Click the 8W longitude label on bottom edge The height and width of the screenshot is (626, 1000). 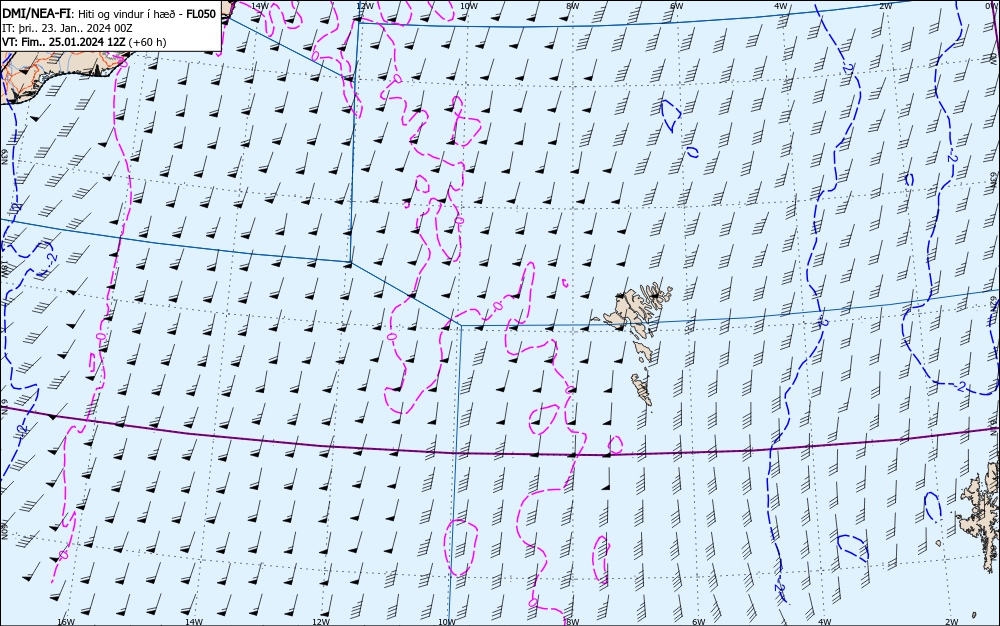pyautogui.click(x=573, y=622)
